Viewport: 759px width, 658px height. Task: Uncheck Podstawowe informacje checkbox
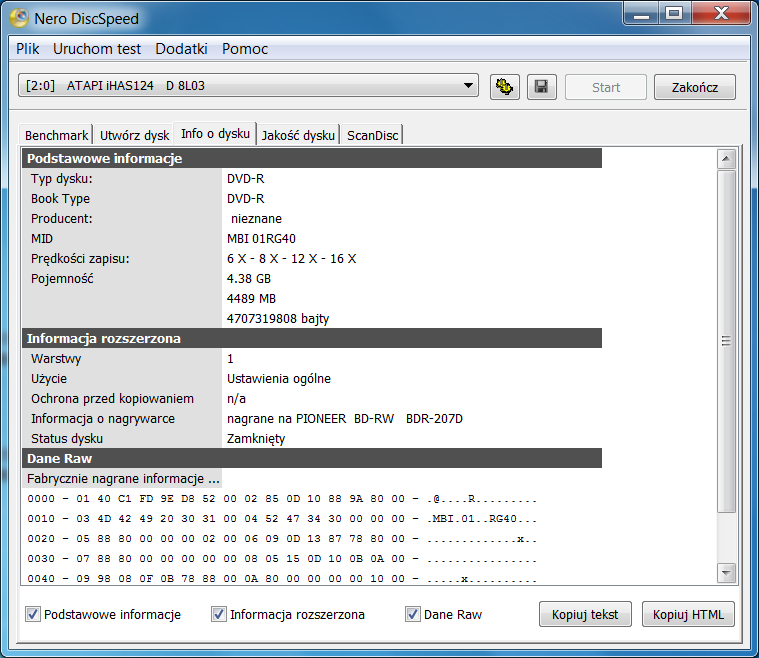point(33,614)
